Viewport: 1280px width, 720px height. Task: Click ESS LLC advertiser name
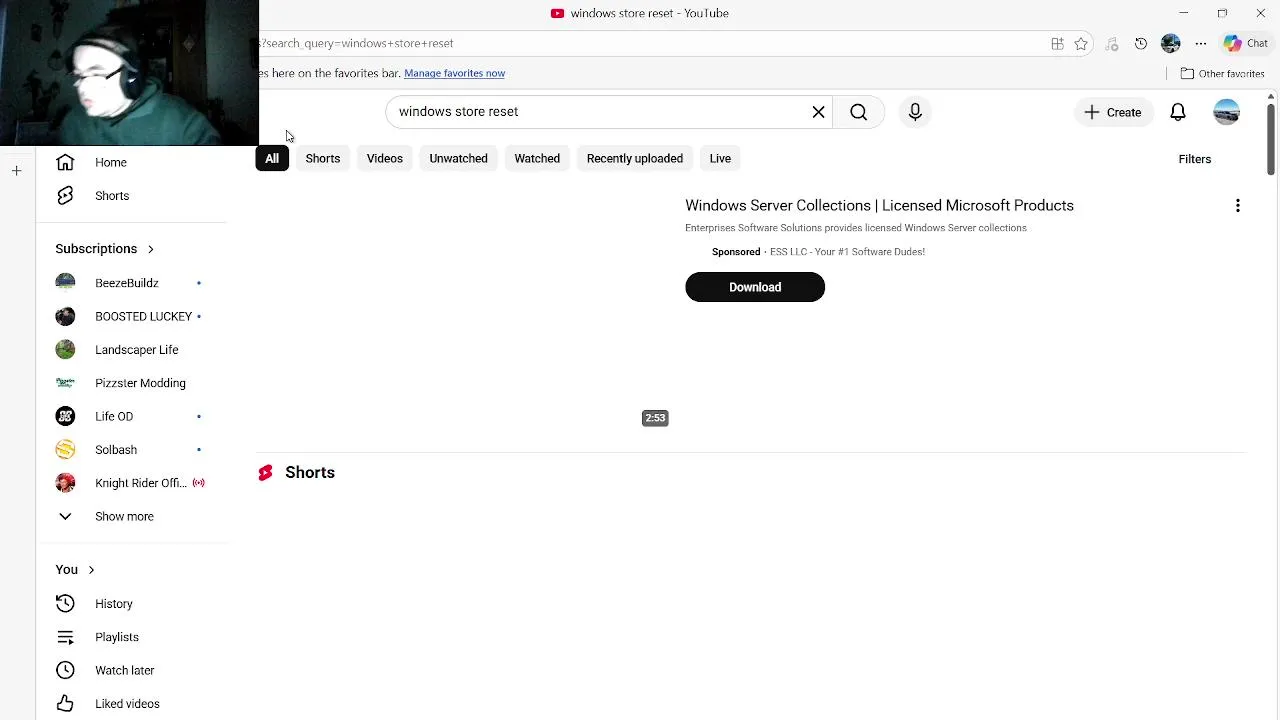pos(847,252)
